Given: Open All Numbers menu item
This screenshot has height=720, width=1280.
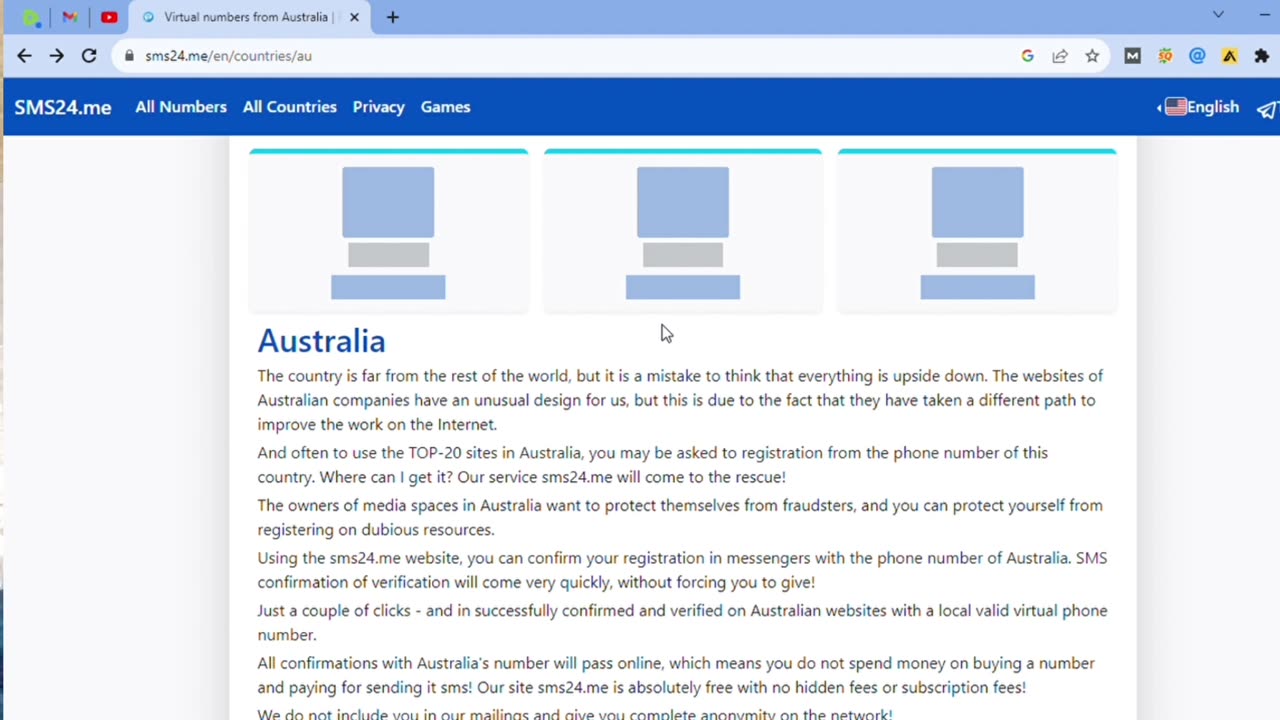Looking at the screenshot, I should tap(181, 107).
